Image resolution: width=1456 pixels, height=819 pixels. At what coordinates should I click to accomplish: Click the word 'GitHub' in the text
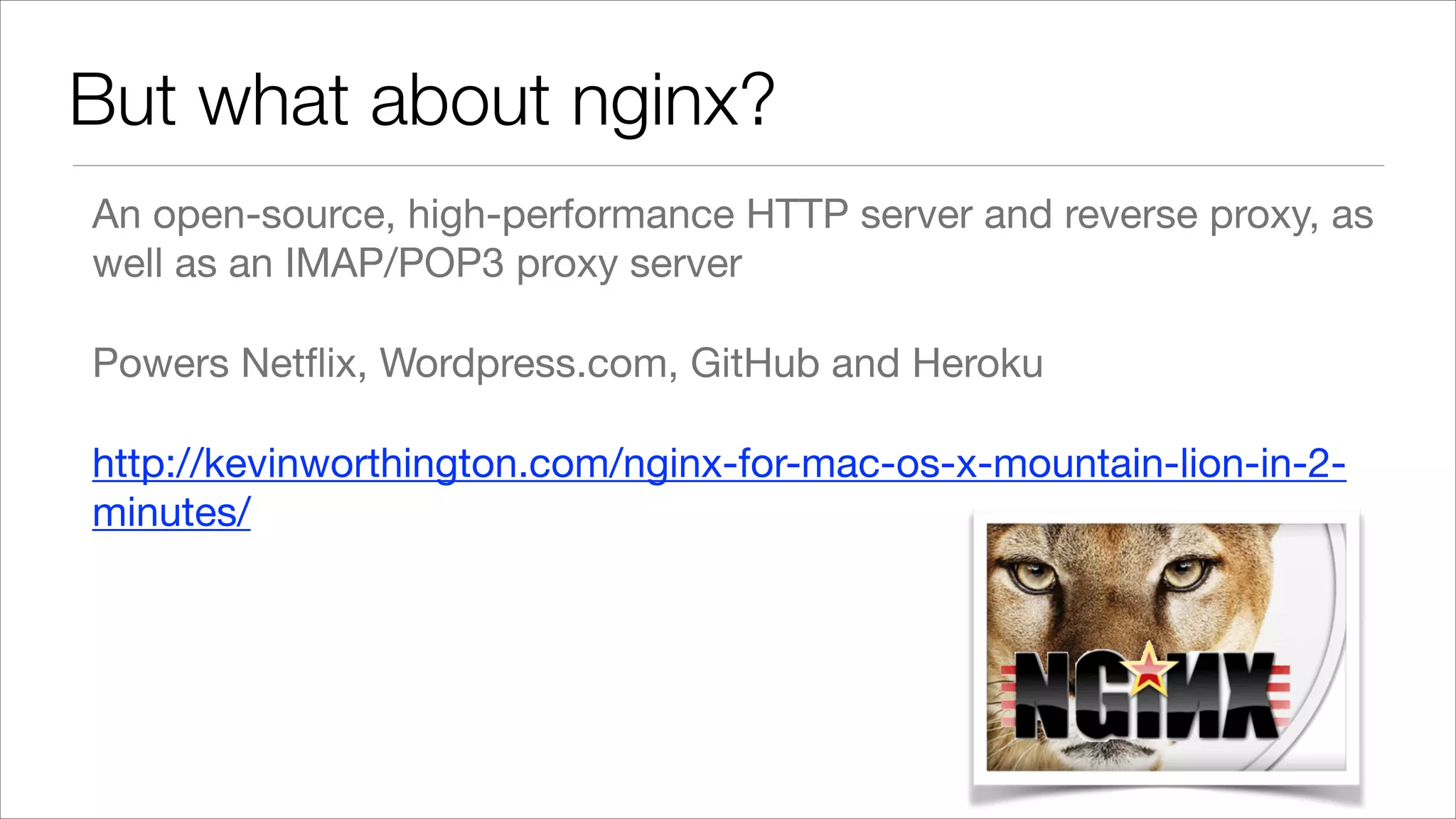(754, 363)
